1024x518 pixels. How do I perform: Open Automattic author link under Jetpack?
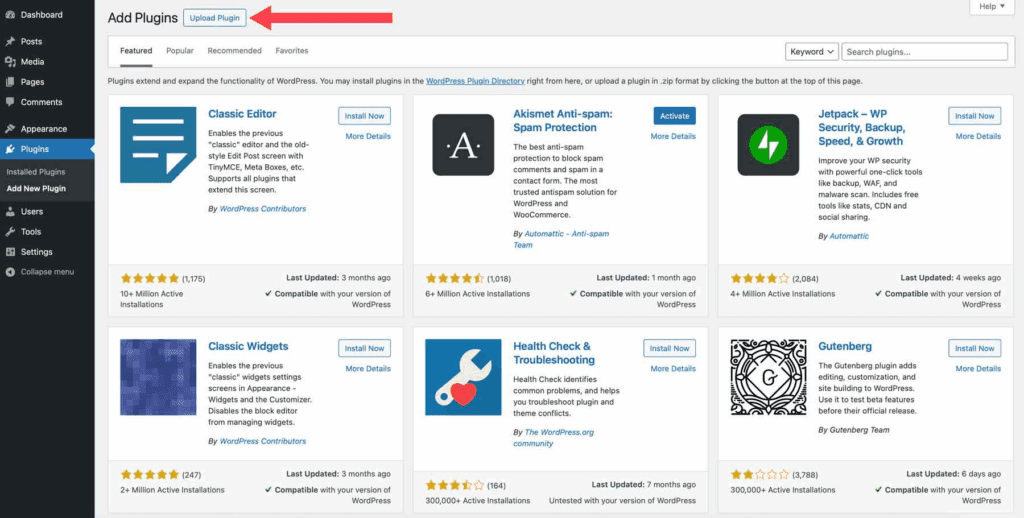point(849,236)
